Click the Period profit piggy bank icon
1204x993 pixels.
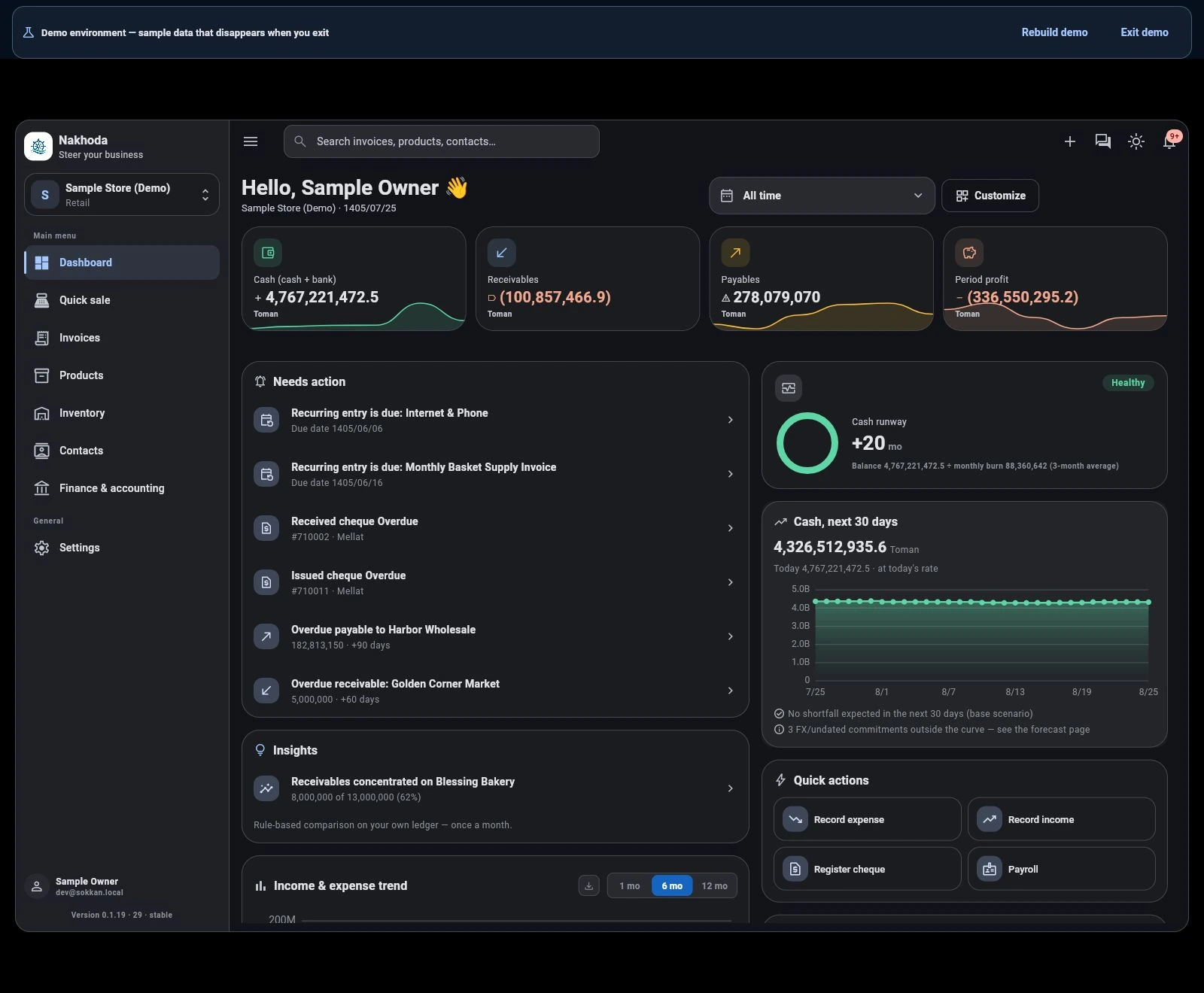tap(969, 253)
